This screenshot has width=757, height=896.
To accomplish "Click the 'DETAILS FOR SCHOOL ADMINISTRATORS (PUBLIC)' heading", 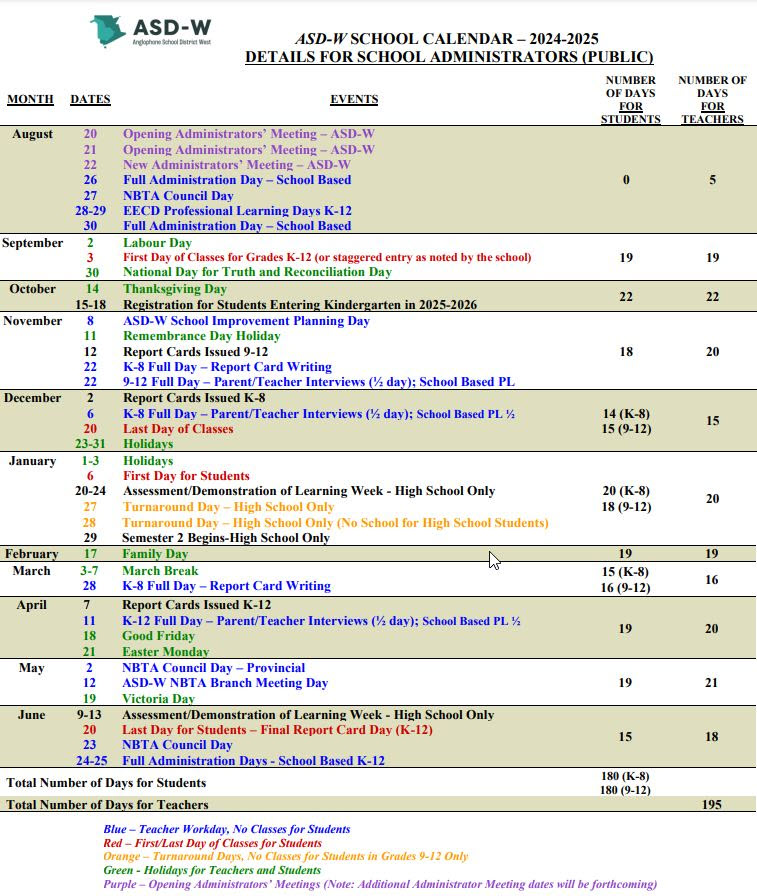I will 449,57.
